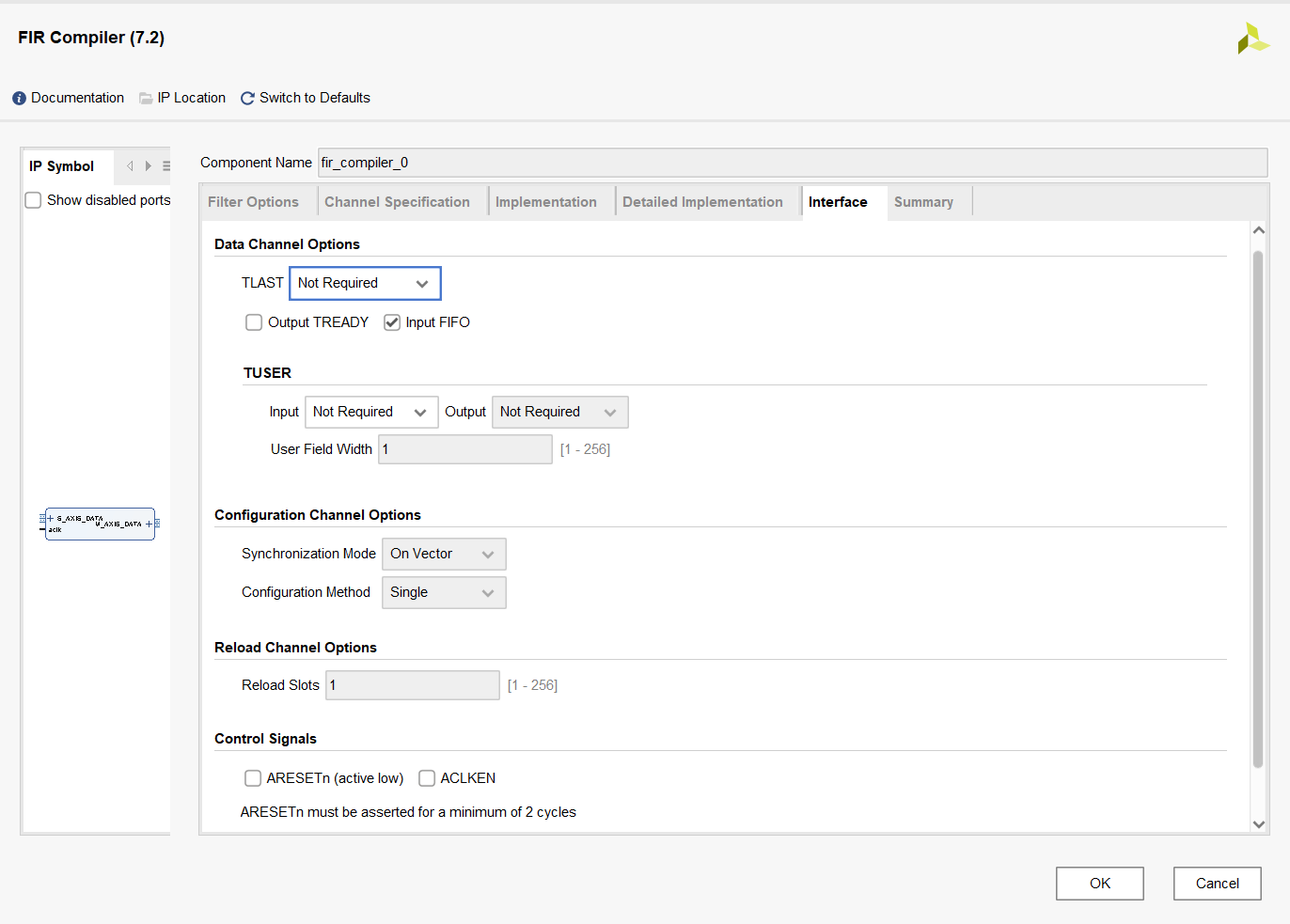Screen dimensions: 1290x924
Task: Open the TLAST dropdown
Action: pos(365,283)
